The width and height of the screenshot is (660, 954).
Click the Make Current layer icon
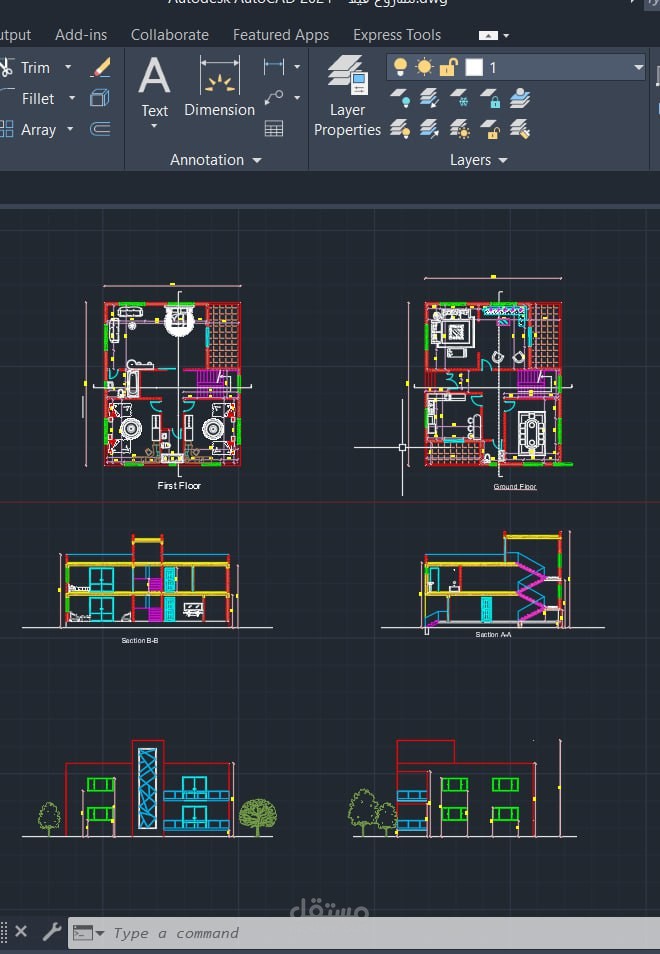point(519,98)
